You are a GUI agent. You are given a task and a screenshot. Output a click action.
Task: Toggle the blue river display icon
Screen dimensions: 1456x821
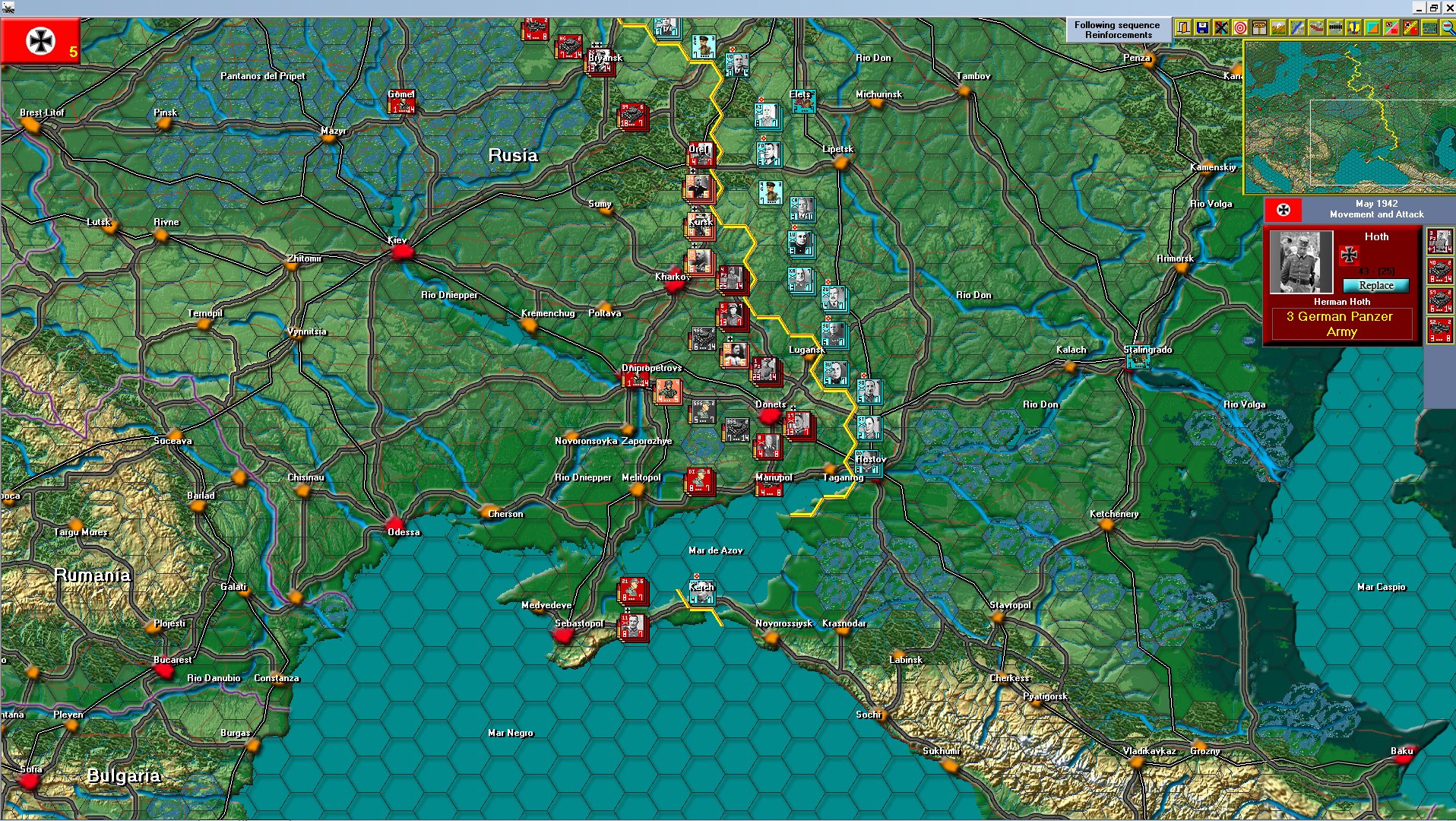(1296, 28)
